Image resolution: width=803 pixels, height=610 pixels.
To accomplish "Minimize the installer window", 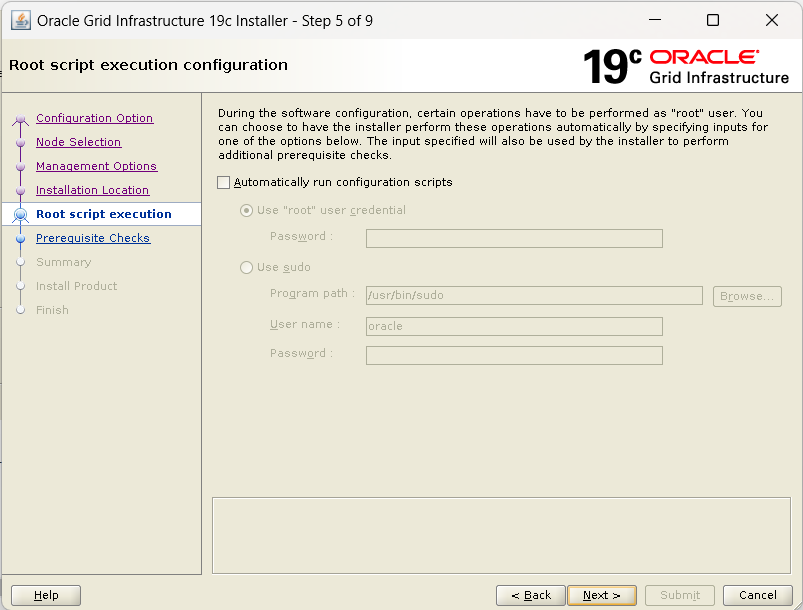I will click(x=655, y=20).
